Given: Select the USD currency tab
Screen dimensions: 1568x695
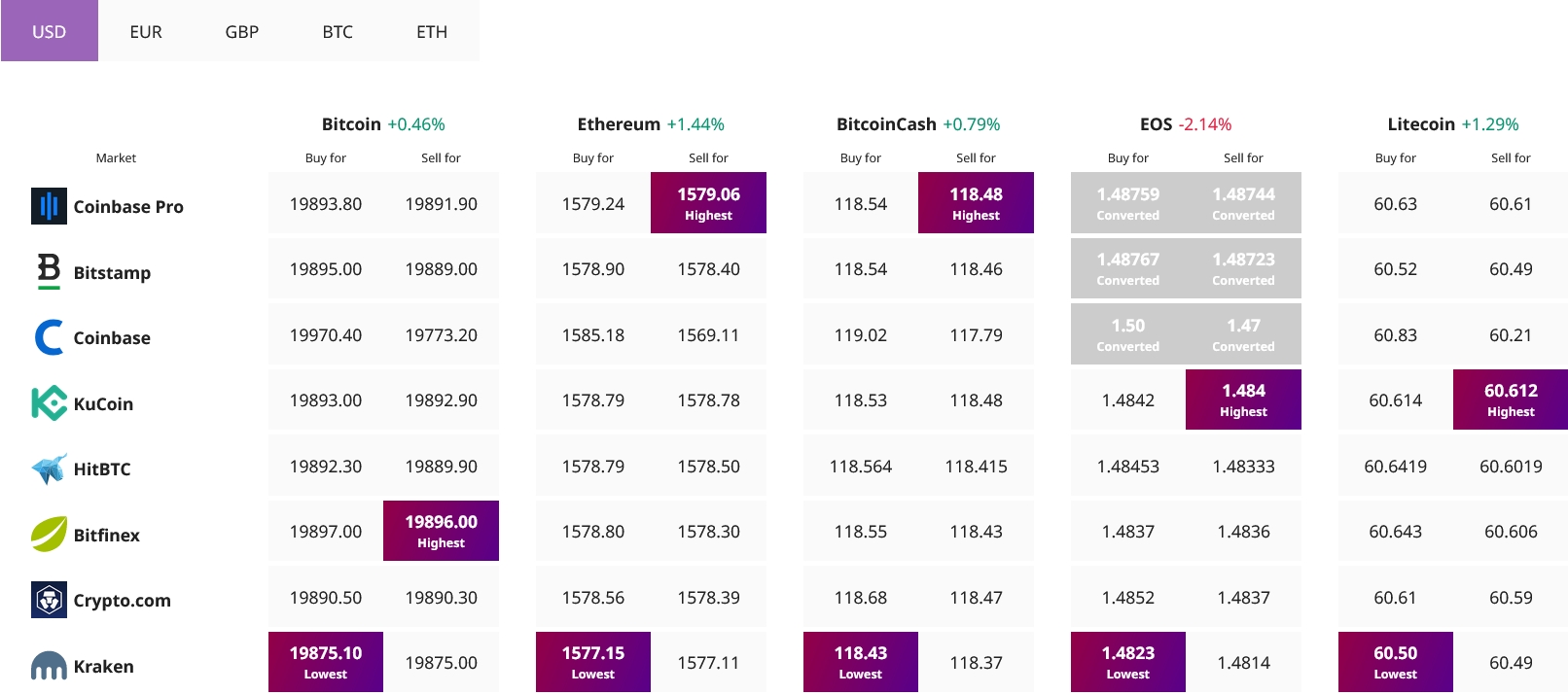Looking at the screenshot, I should point(50,31).
